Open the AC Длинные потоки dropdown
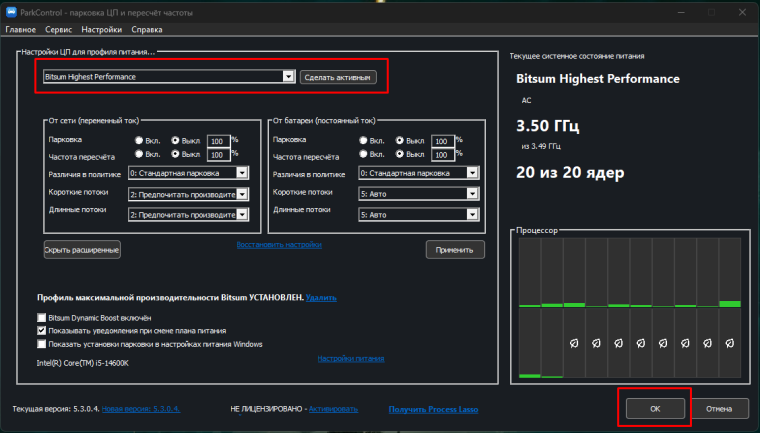The image size is (760, 433). tap(189, 215)
